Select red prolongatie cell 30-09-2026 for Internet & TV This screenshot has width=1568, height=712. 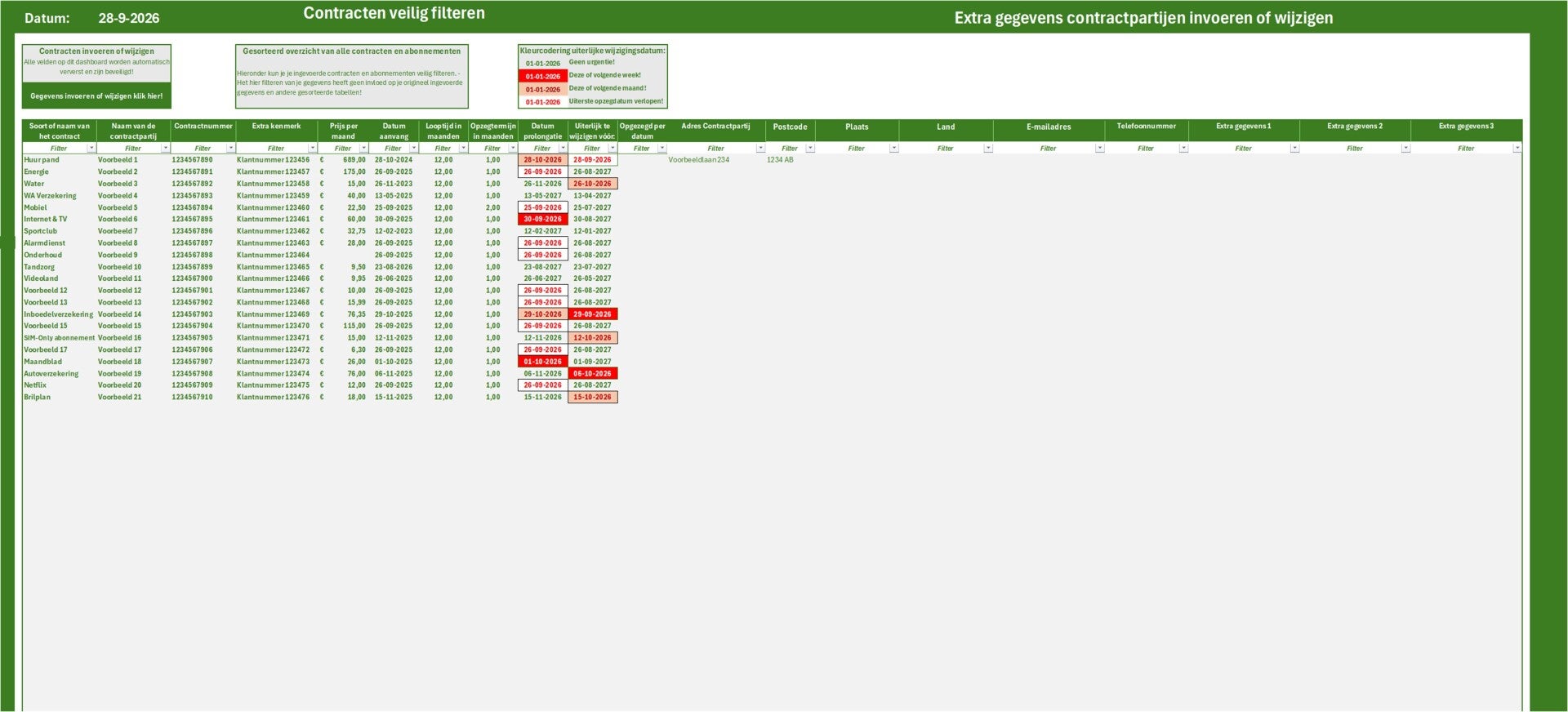coord(543,219)
